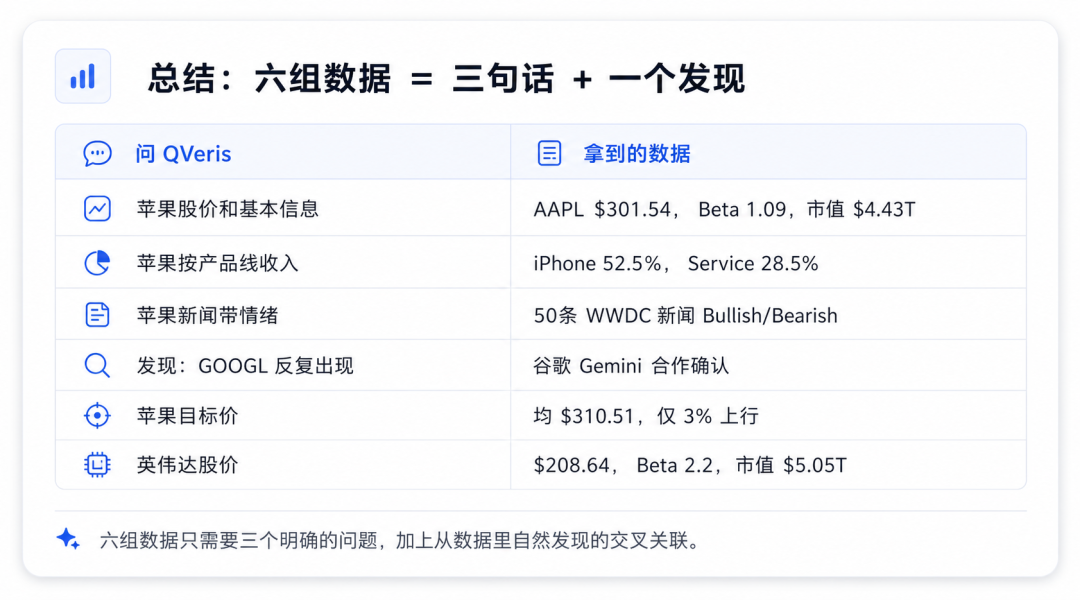Click the 苹果股价和基本信息 row label
The height and width of the screenshot is (600, 1080).
(227, 209)
